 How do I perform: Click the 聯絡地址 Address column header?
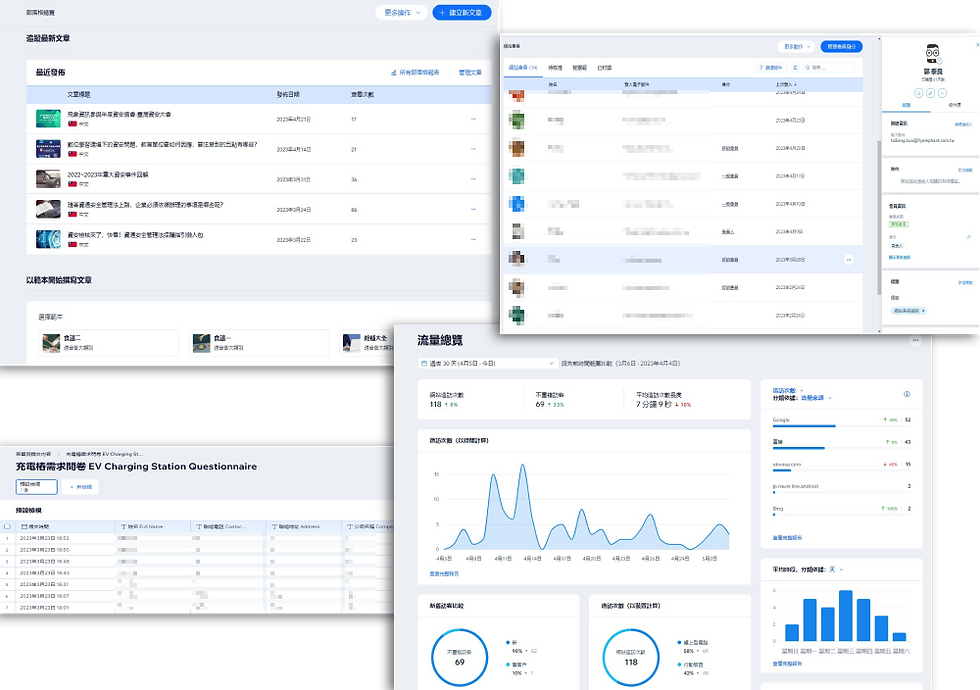click(303, 527)
